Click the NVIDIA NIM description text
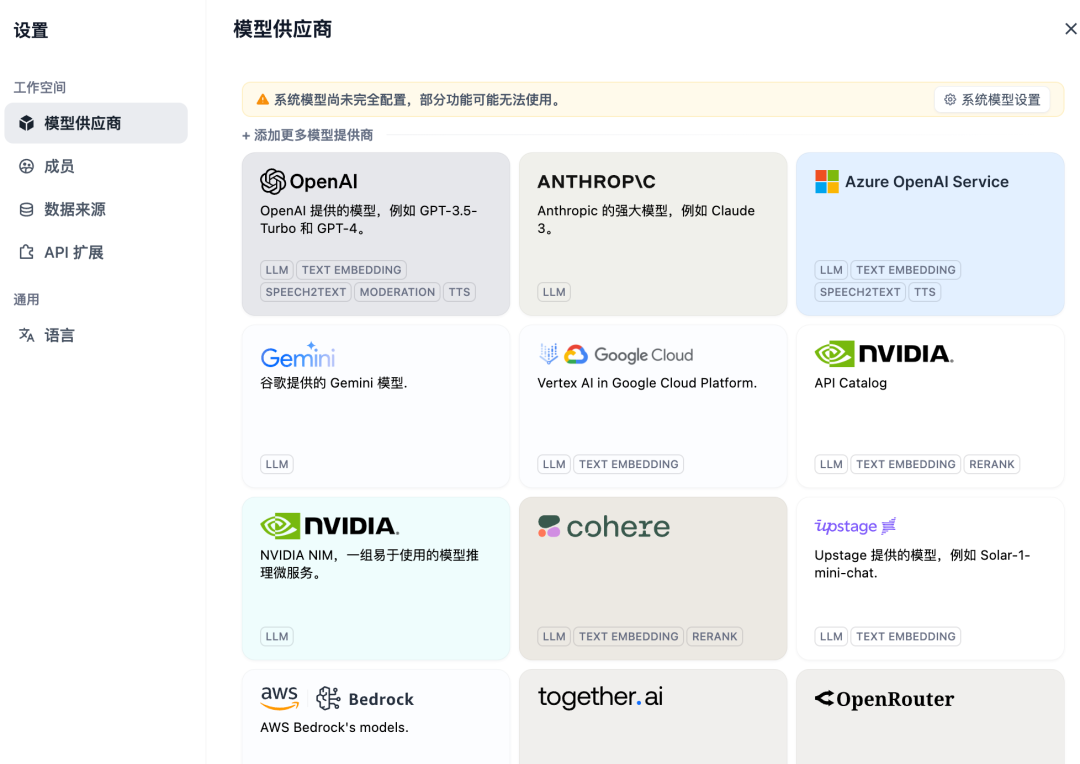Viewport: 1080px width, 764px height. [369, 564]
